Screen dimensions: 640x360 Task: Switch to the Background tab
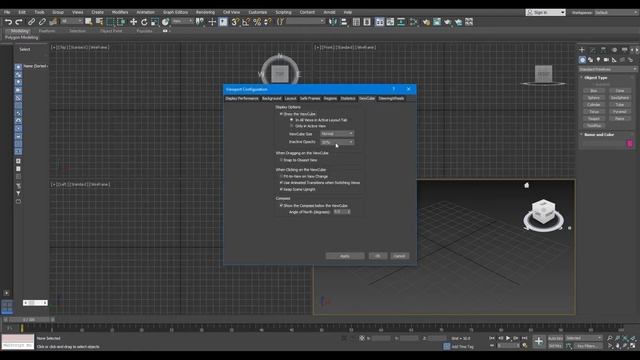click(x=271, y=98)
